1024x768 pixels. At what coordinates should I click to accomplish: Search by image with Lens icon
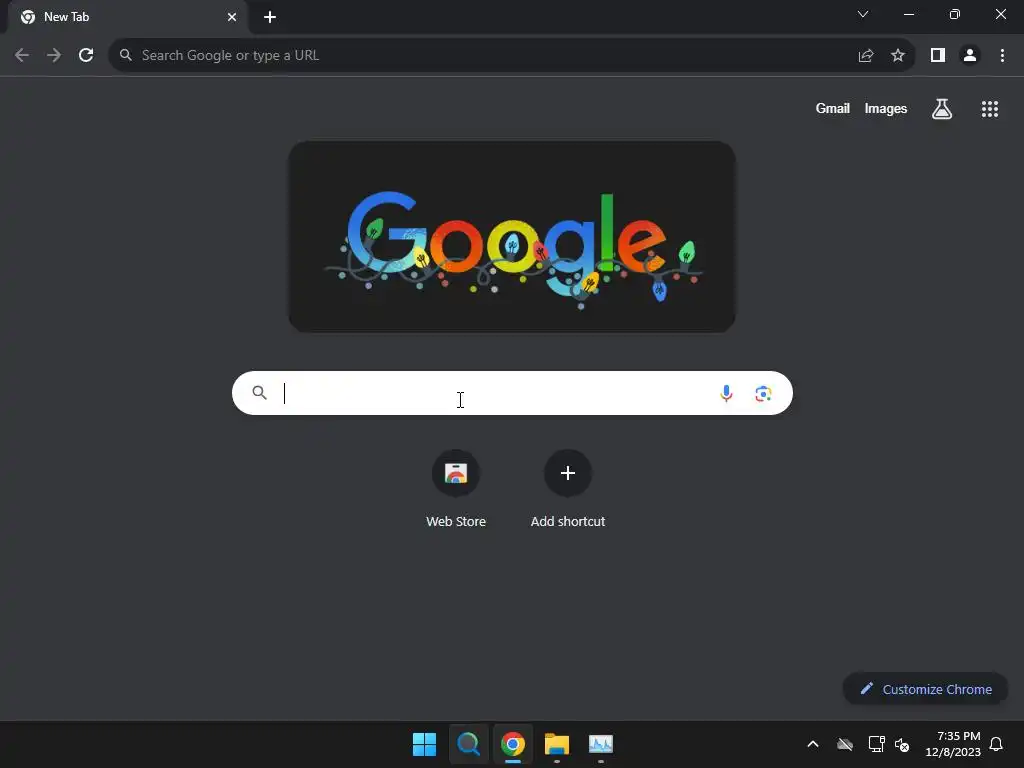click(763, 393)
